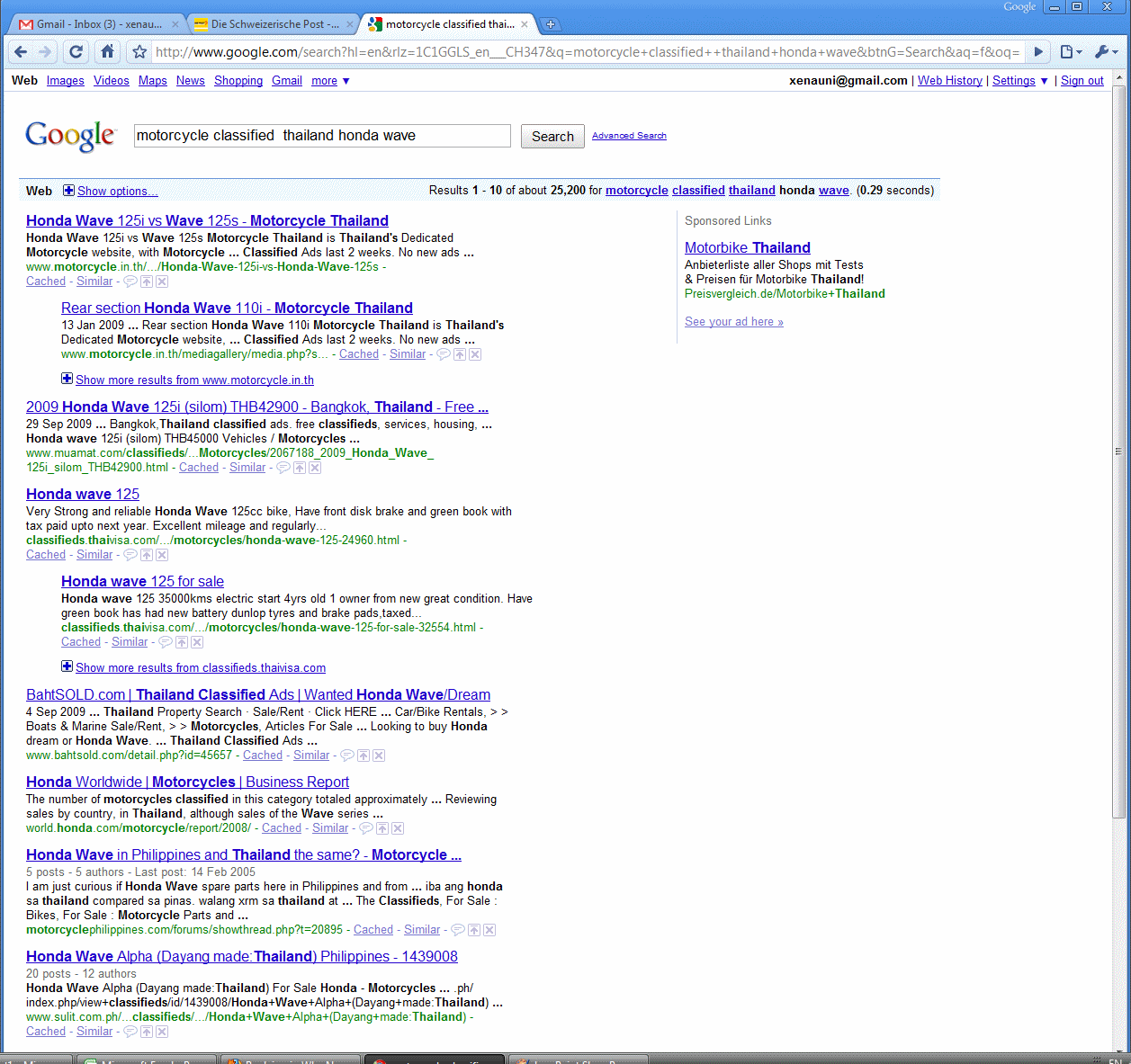Switch to the Die Schweizerische Post tab
1131x1064 pixels.
pyautogui.click(x=274, y=24)
